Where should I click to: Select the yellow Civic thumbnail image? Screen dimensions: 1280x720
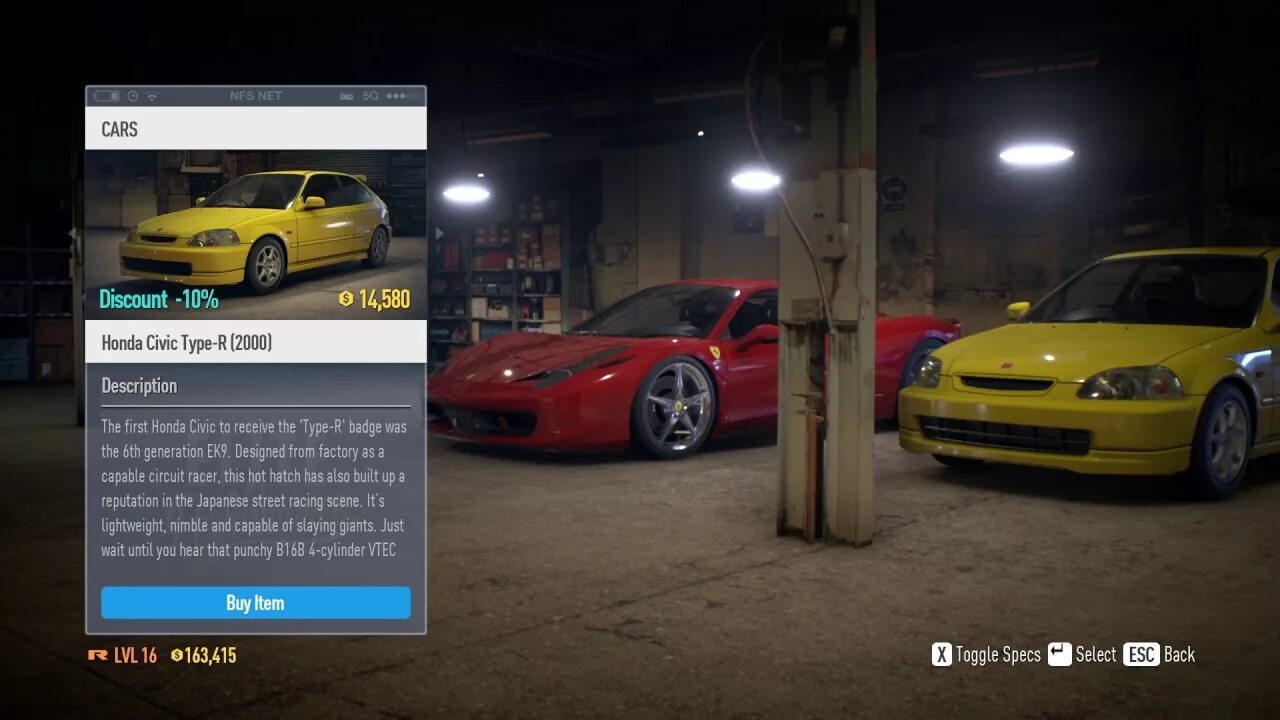pos(256,234)
